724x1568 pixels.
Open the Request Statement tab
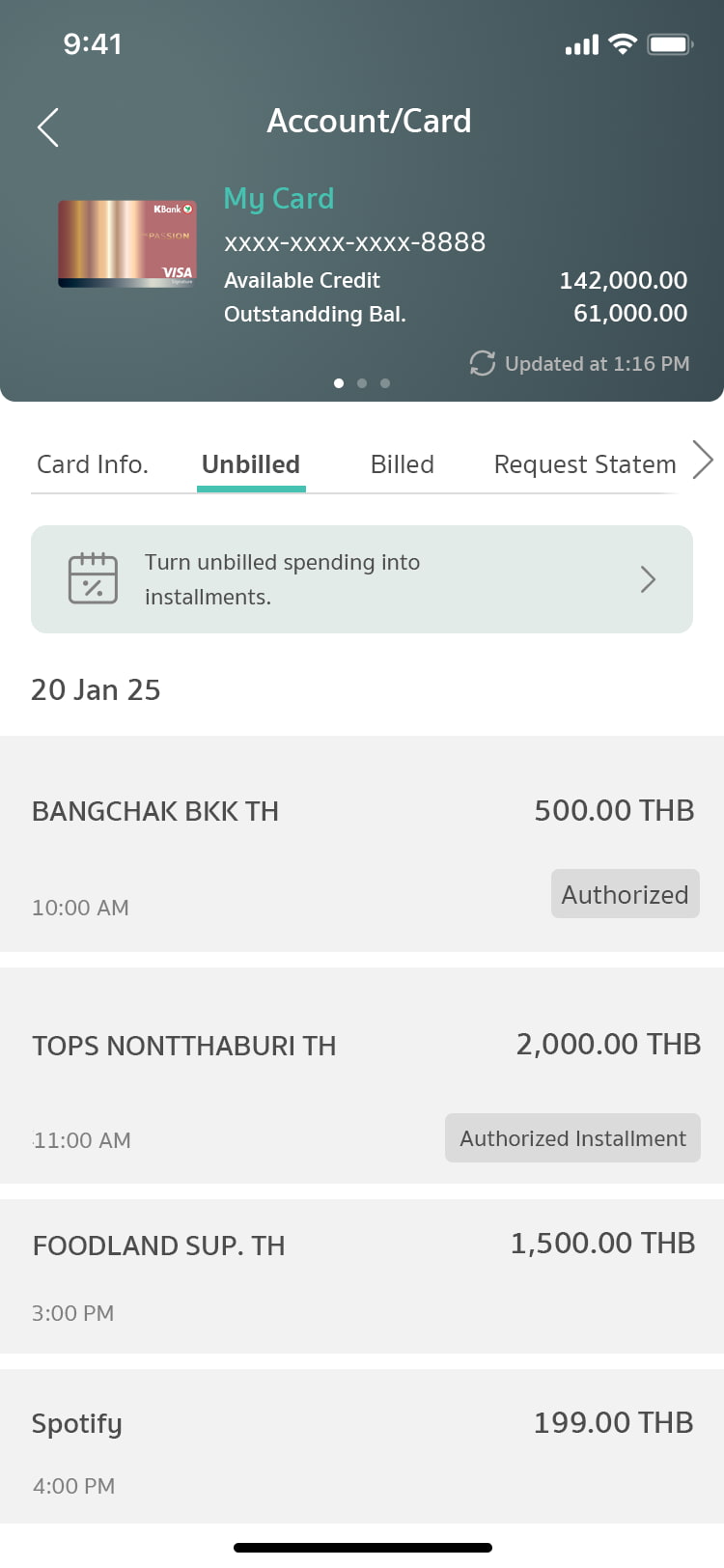pyautogui.click(x=584, y=464)
